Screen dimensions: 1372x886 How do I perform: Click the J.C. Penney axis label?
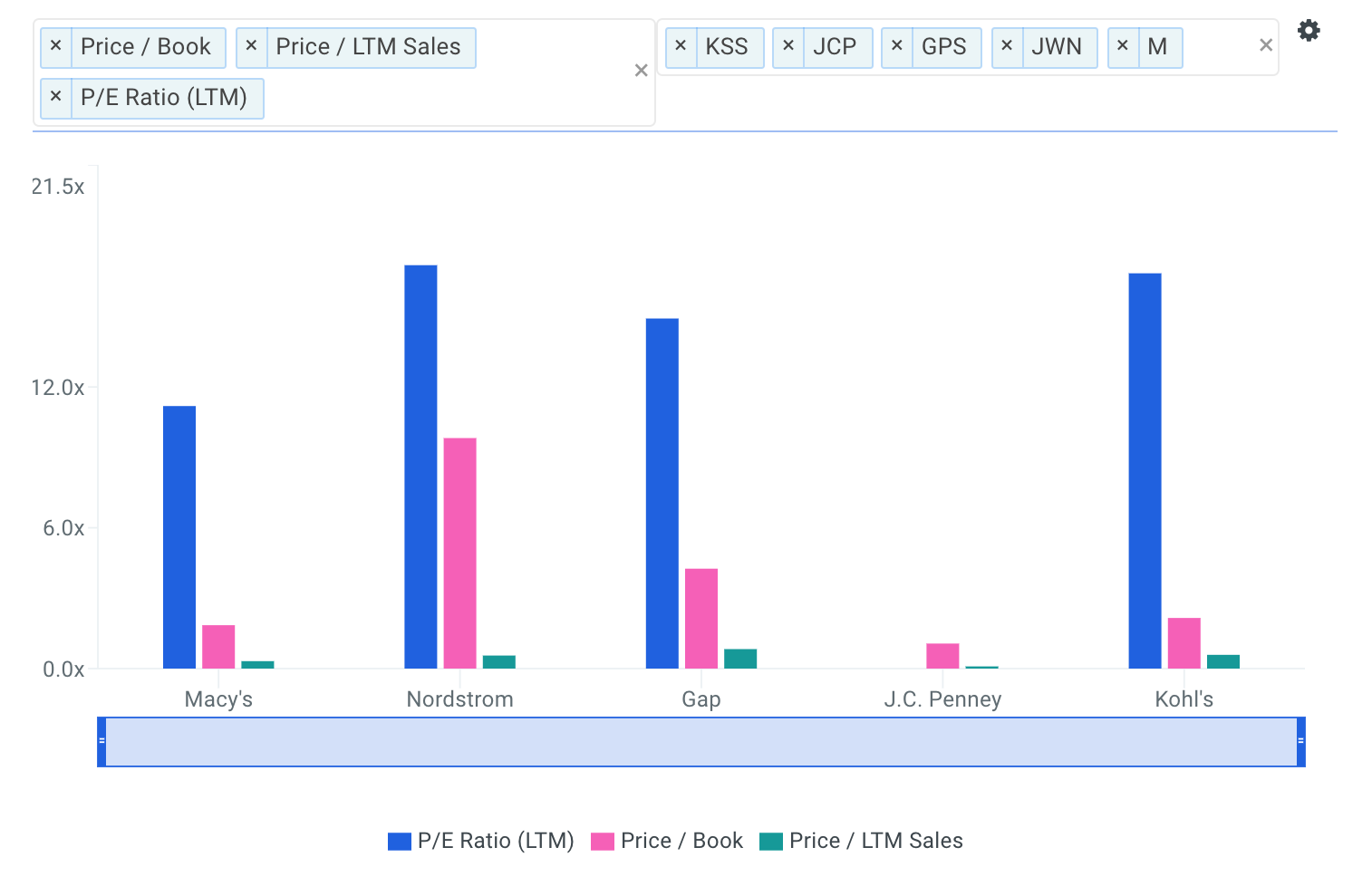click(942, 699)
